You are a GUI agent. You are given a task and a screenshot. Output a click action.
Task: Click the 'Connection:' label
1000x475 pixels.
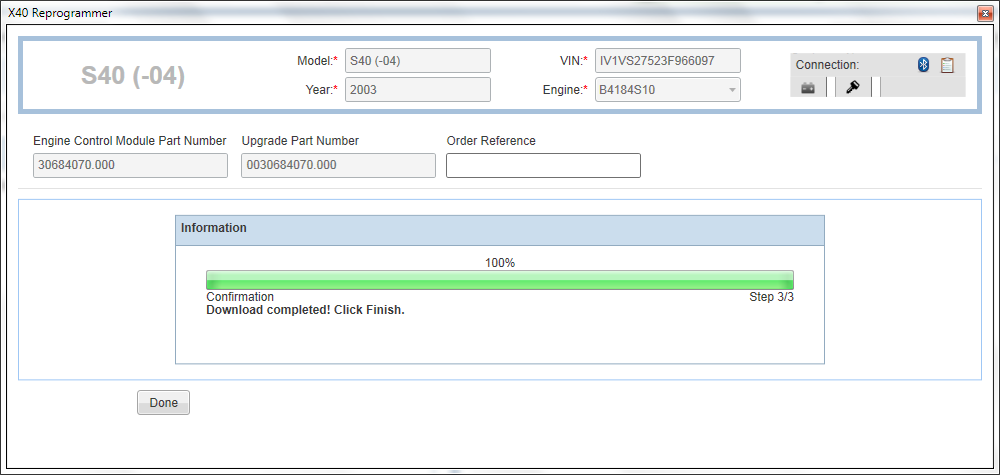pyautogui.click(x=827, y=65)
